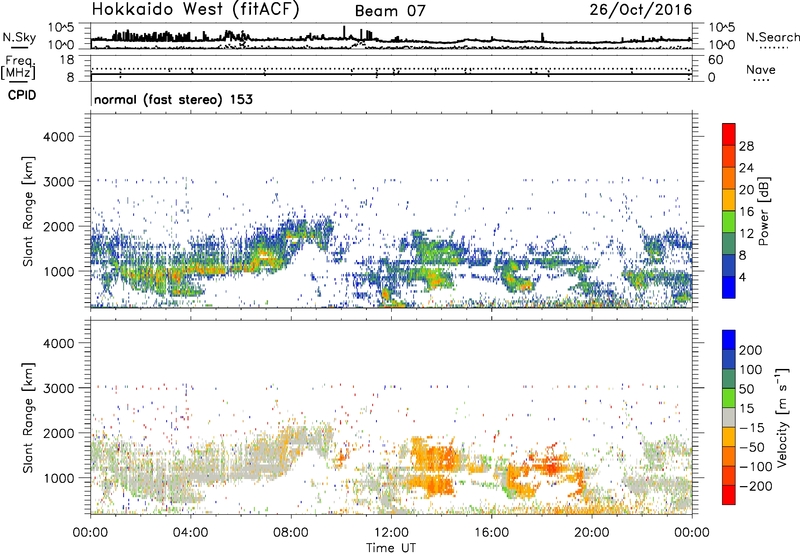800x554 pixels.
Task: Pick the bright blue bottom power swatch
Action: click(x=729, y=287)
